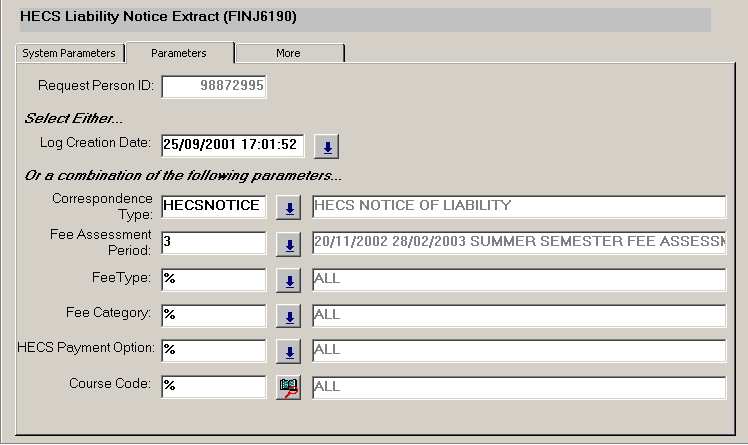
Task: Open the More tab
Action: tap(289, 53)
